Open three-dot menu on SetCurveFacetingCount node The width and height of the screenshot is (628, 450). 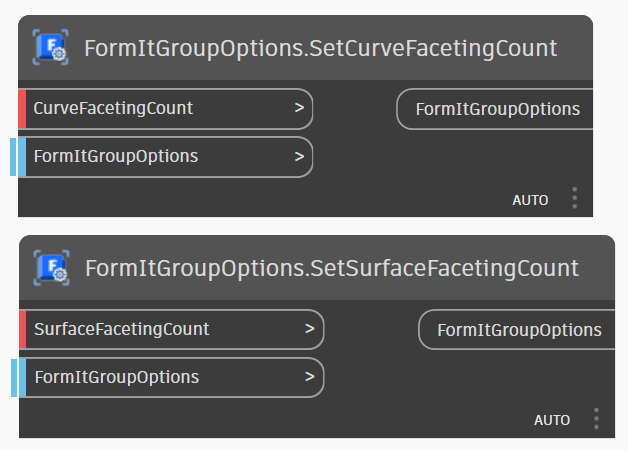point(574,198)
